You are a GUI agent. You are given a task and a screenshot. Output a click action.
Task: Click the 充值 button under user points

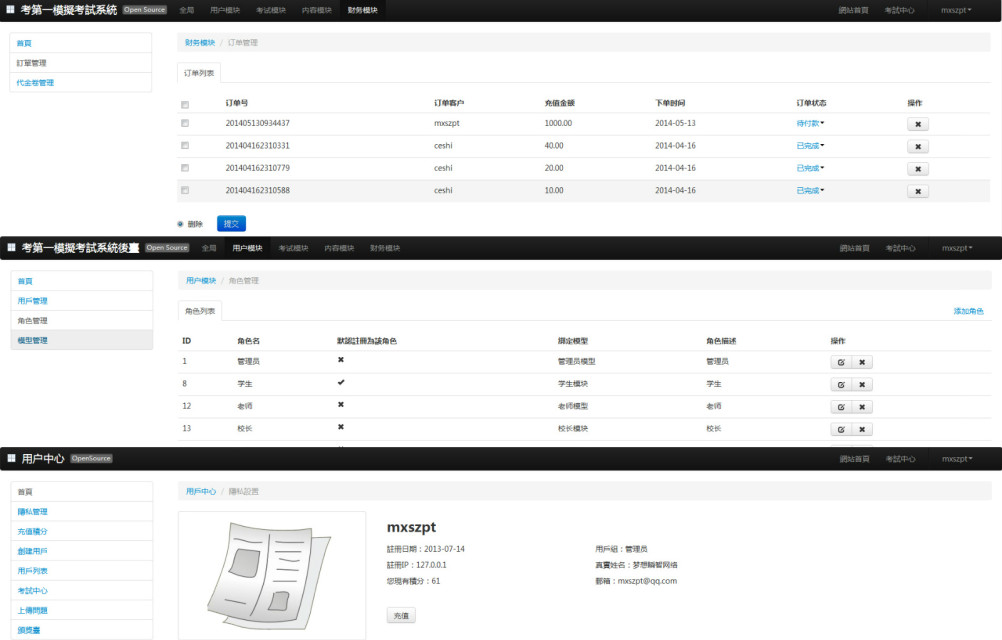point(401,616)
